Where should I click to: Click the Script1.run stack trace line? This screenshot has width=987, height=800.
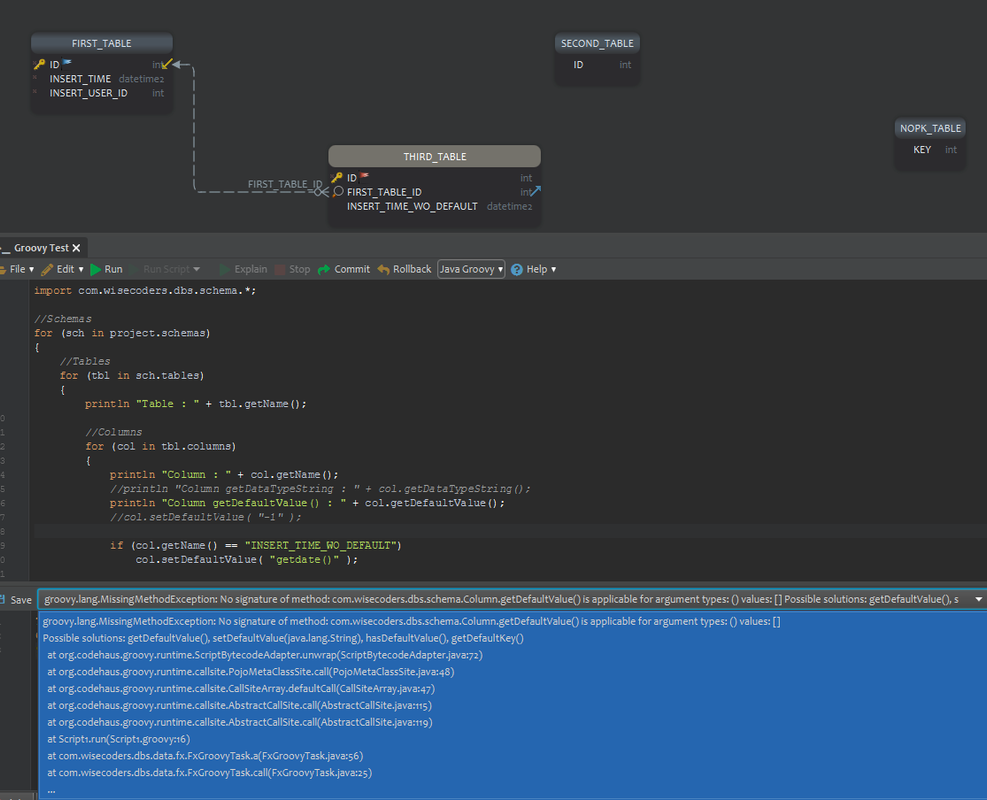click(118, 739)
